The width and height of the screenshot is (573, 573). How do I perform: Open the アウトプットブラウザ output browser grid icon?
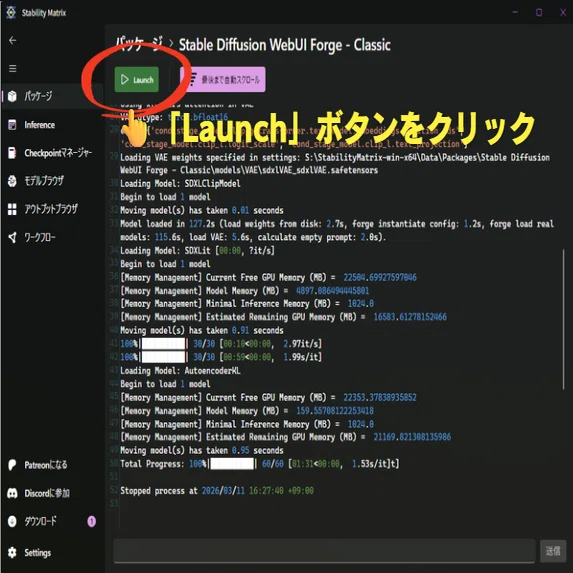pyautogui.click(x=12, y=209)
